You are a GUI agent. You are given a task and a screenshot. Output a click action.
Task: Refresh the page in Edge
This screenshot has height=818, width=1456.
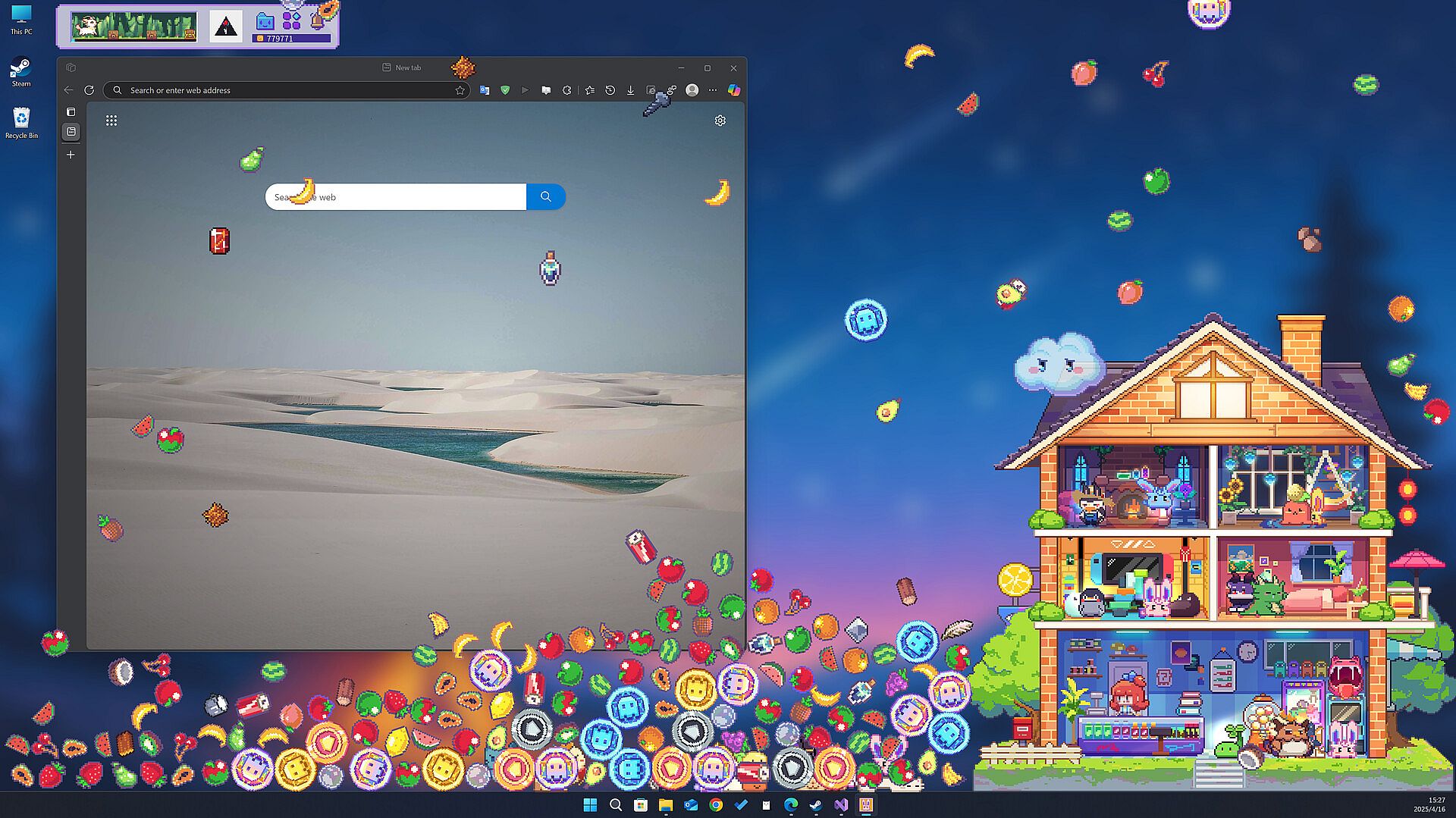click(x=89, y=90)
